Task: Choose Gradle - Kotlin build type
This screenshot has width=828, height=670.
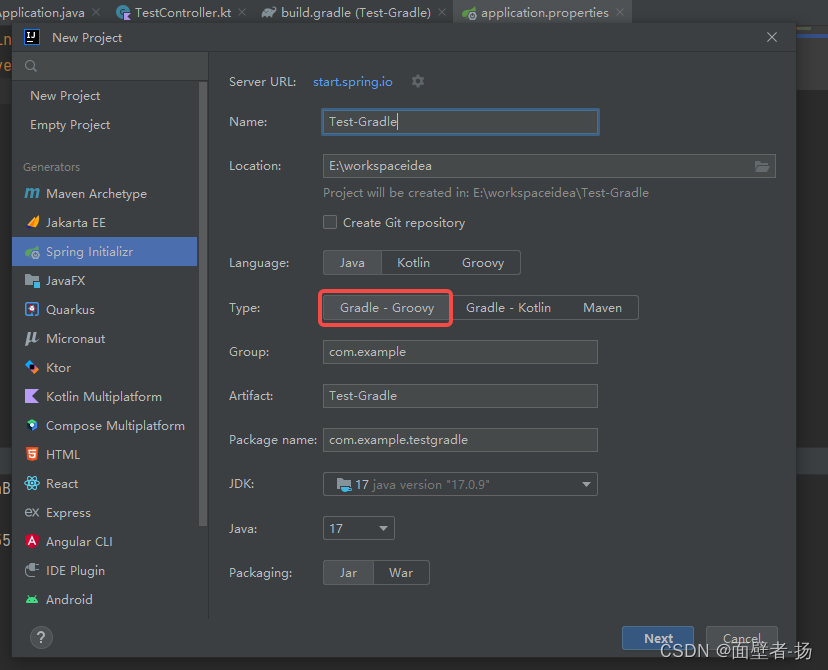Action: coord(508,308)
